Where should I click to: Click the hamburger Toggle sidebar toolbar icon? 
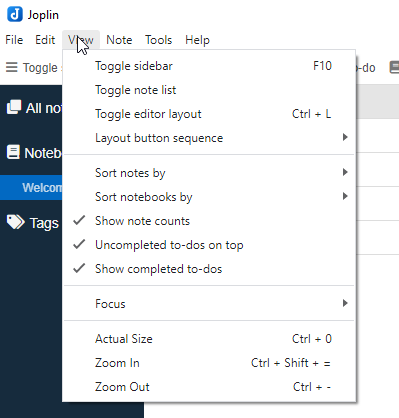(x=12, y=67)
